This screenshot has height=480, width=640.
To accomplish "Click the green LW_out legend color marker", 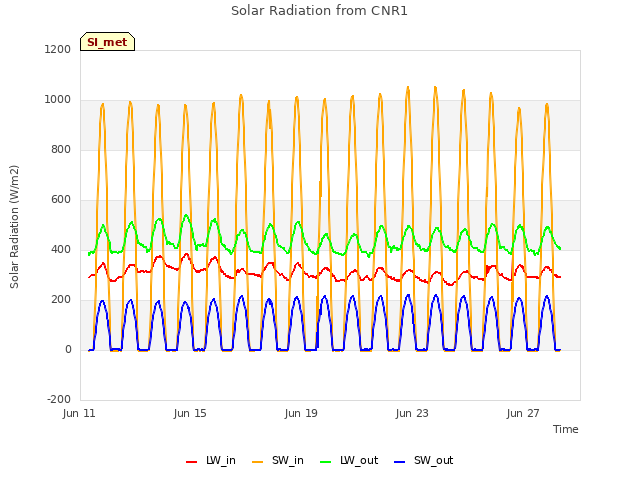I will point(326,462).
